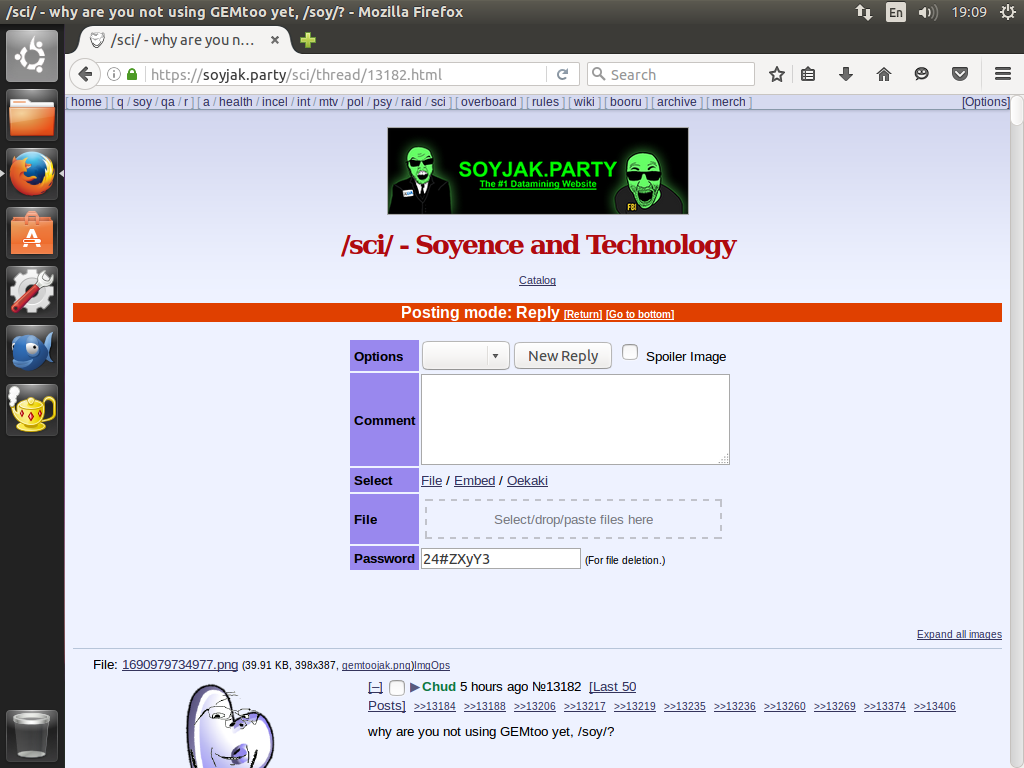The height and width of the screenshot is (768, 1024).
Task: Reload the page with the refresh icon
Action: 563,75
